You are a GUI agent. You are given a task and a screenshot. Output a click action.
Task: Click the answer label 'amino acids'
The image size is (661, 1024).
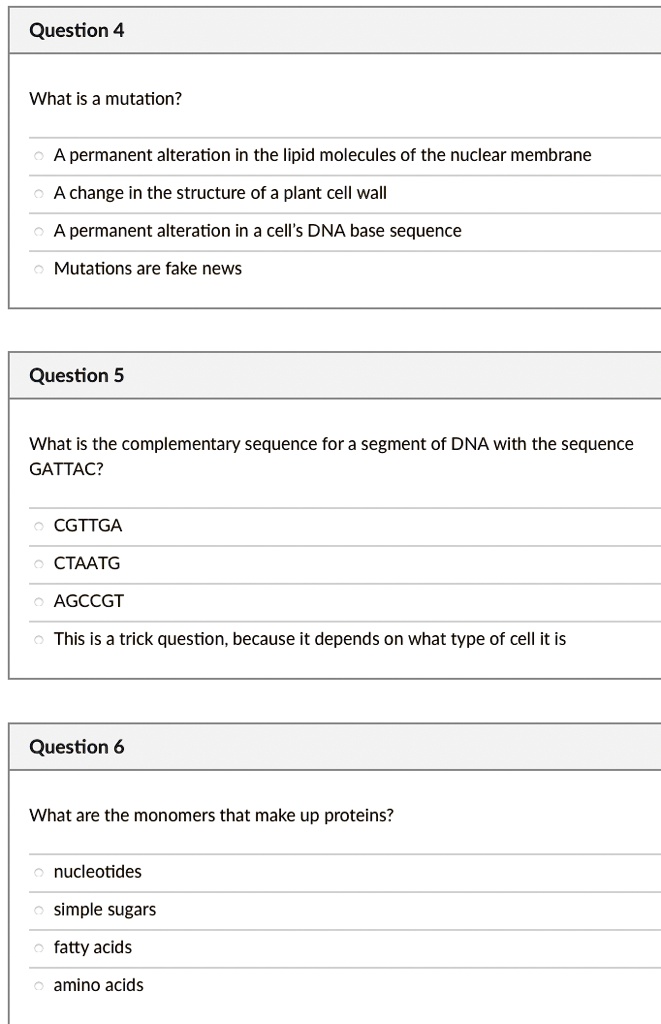tap(98, 985)
